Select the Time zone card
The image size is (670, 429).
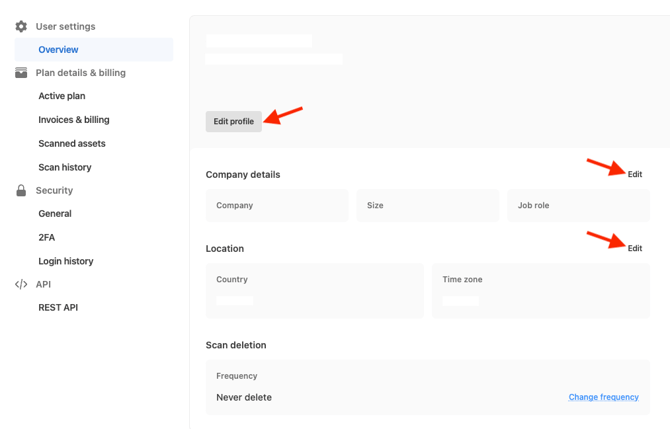(541, 291)
